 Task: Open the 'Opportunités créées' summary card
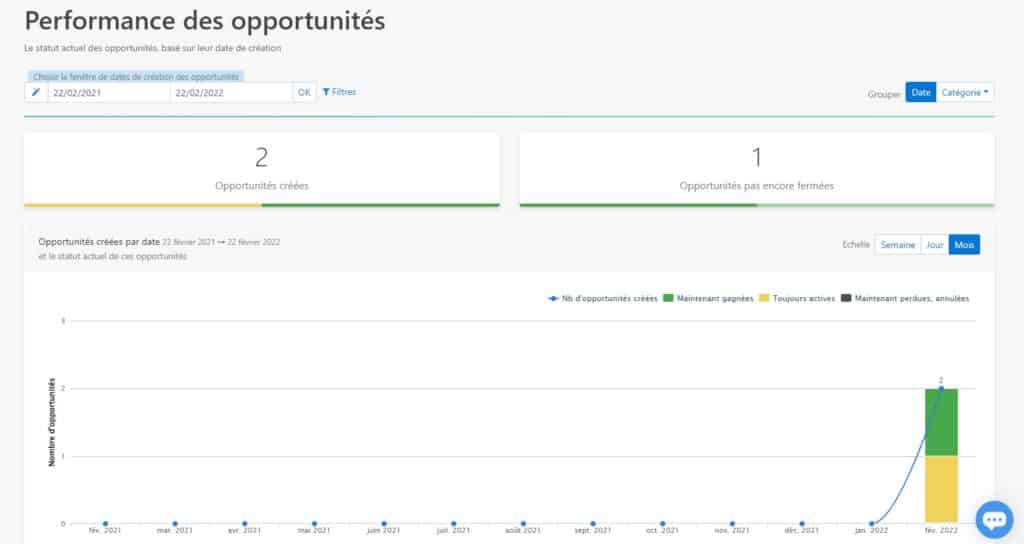coord(261,169)
